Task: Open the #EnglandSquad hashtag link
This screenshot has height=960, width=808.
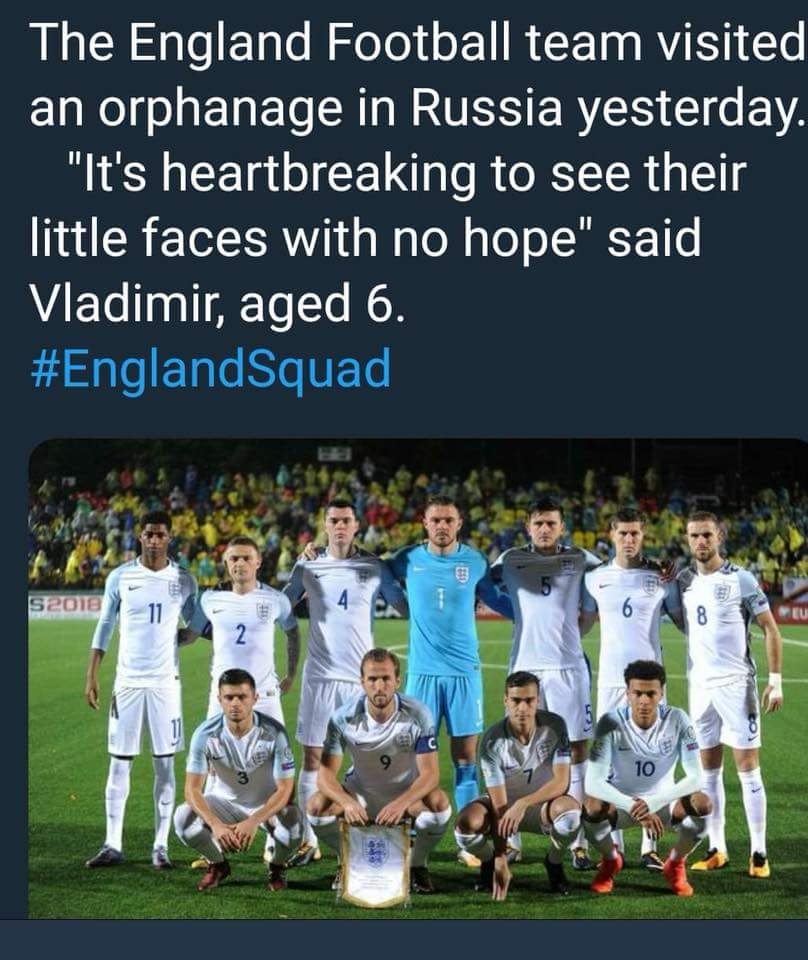Action: 211,369
